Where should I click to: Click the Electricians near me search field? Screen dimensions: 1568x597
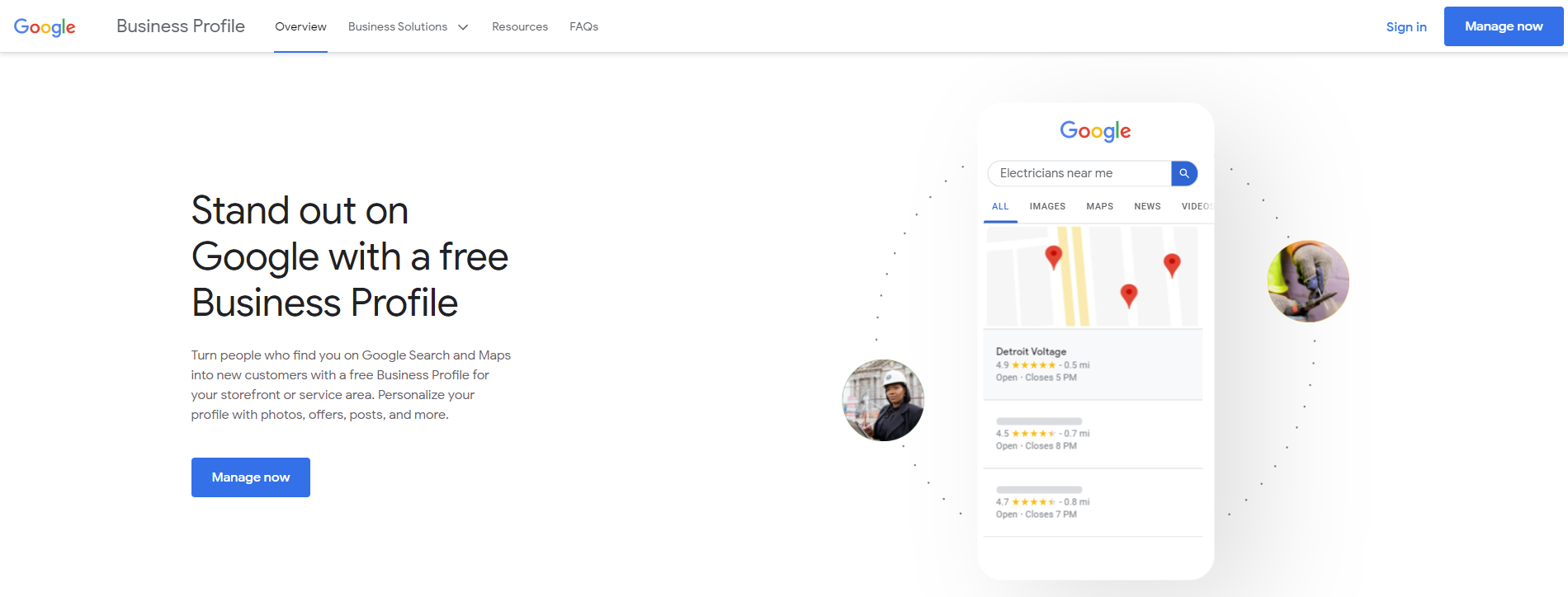1079,173
